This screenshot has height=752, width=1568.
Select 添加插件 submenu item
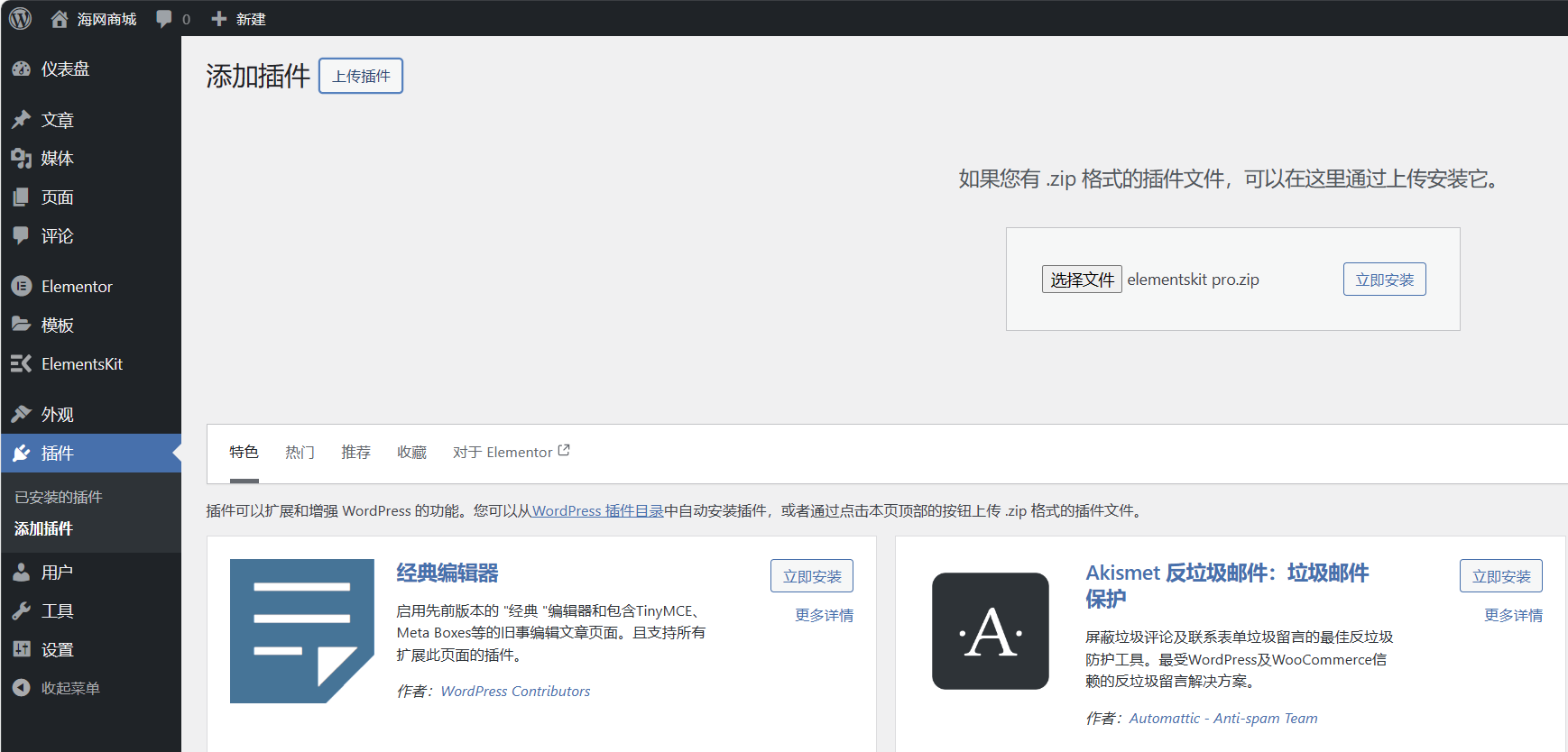[43, 528]
